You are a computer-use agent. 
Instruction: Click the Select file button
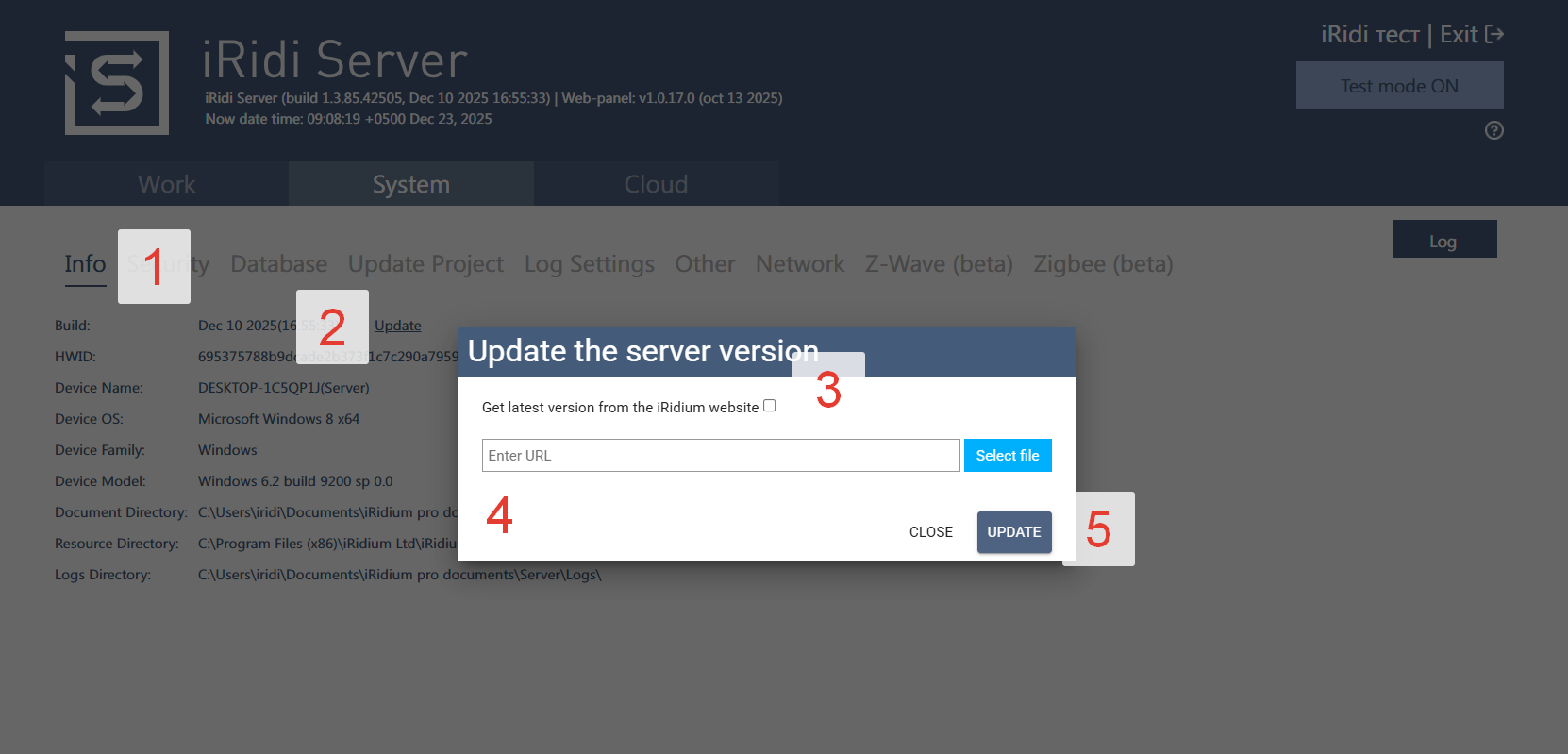[1008, 456]
